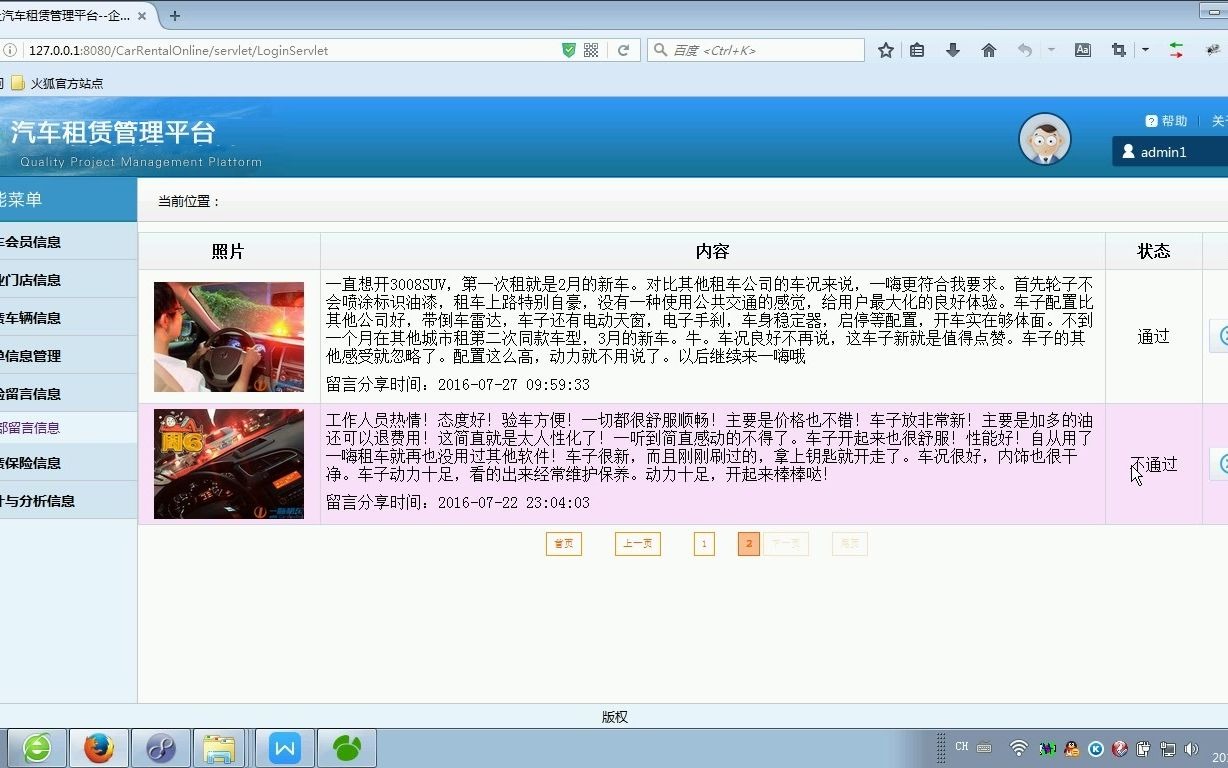
Task: Click the 上一页 pagination button
Action: coord(637,543)
